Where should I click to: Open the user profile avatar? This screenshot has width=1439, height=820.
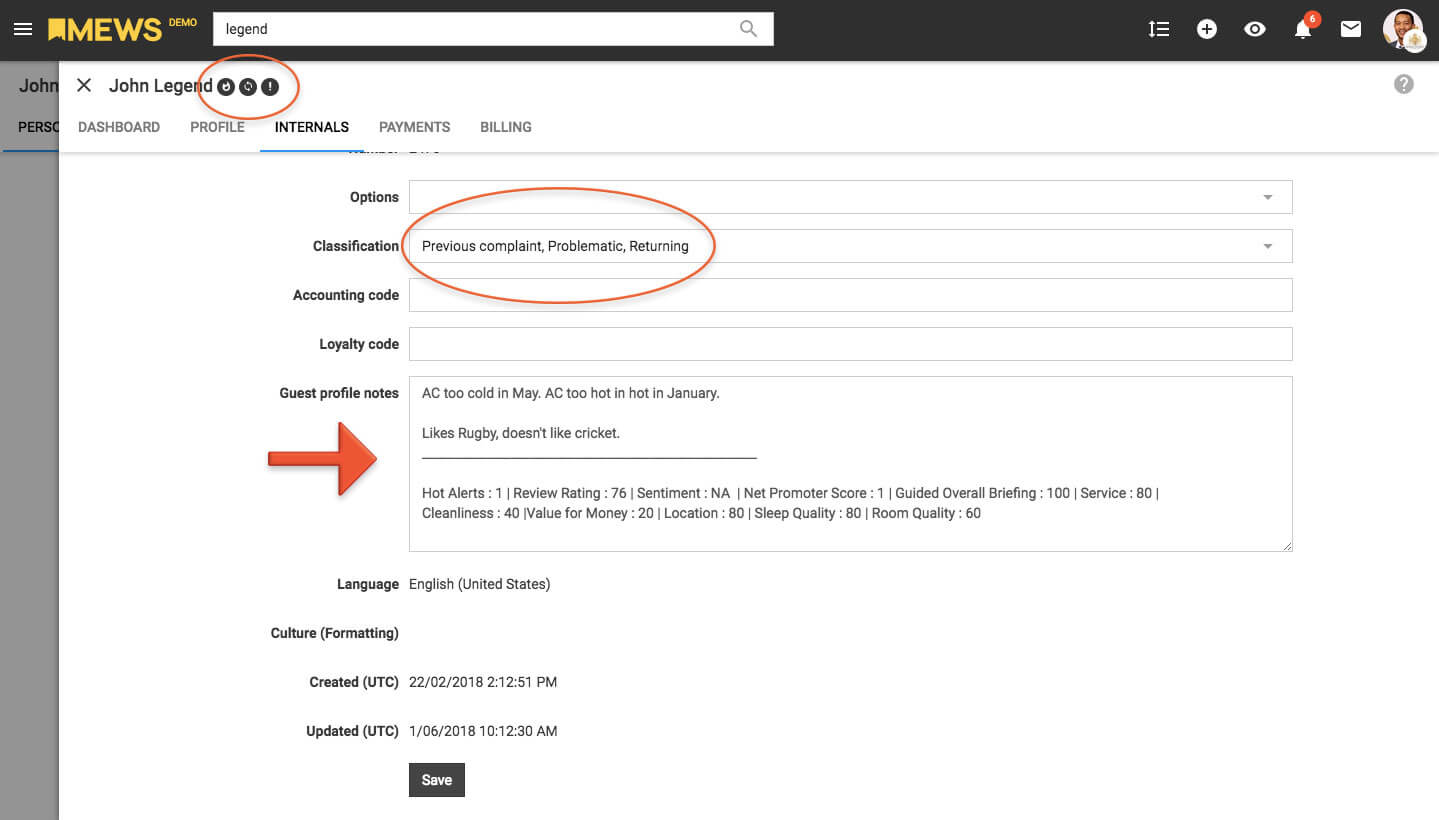[1403, 29]
